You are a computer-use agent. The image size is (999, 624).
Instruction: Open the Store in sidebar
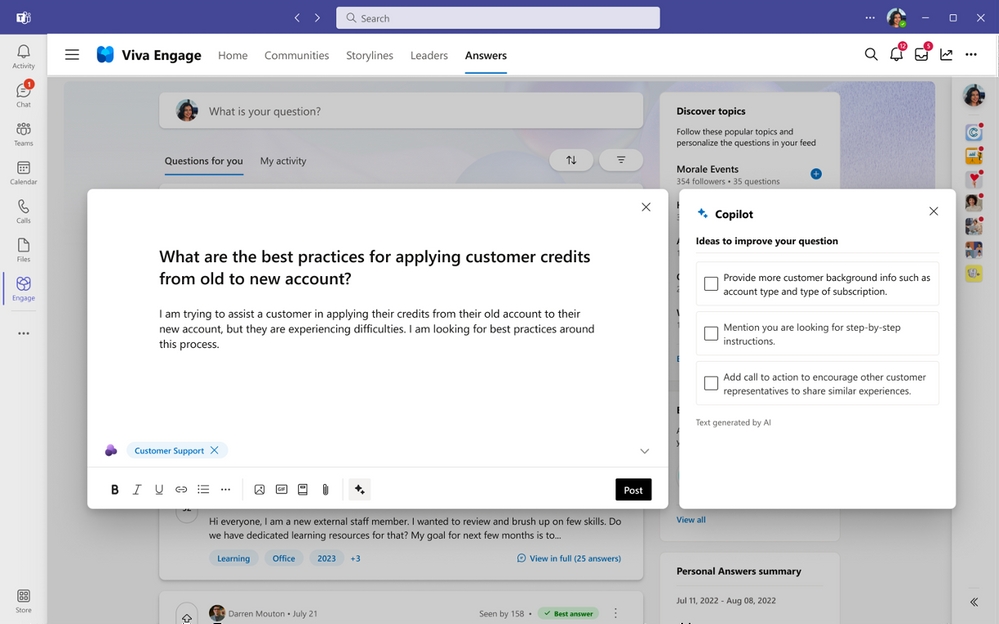tap(24, 600)
